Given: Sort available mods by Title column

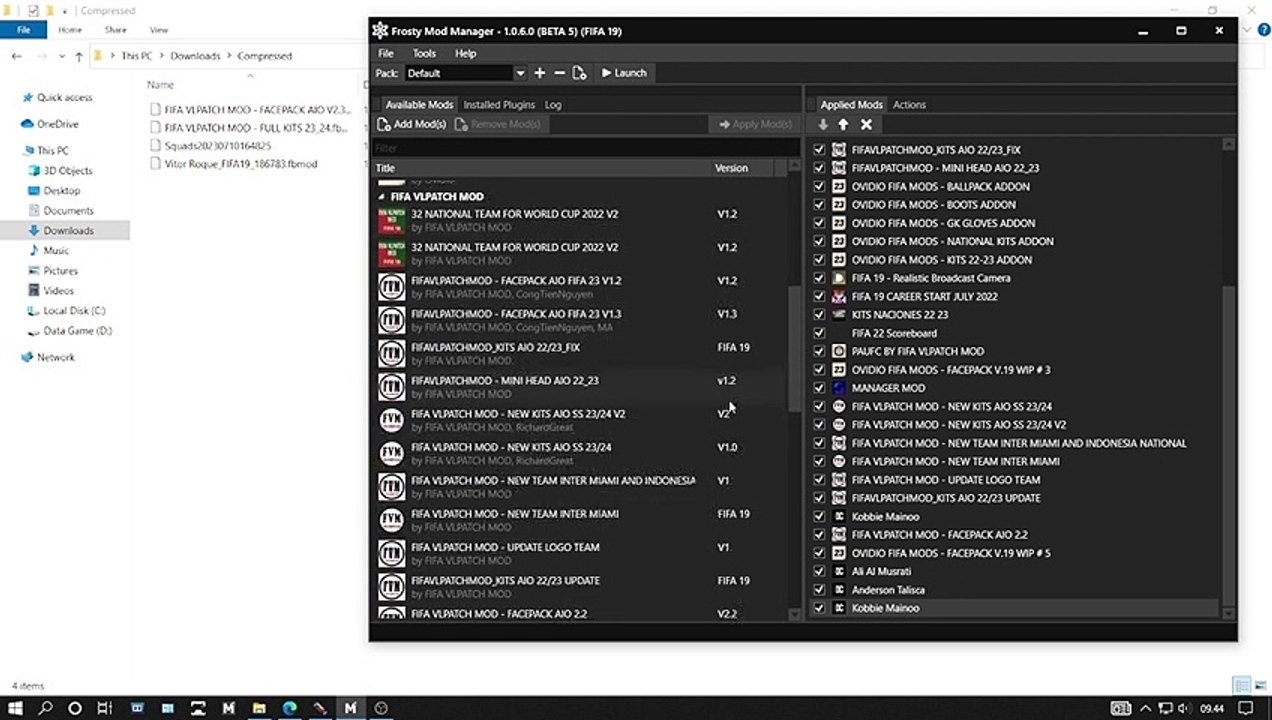Looking at the screenshot, I should tap(541, 168).
